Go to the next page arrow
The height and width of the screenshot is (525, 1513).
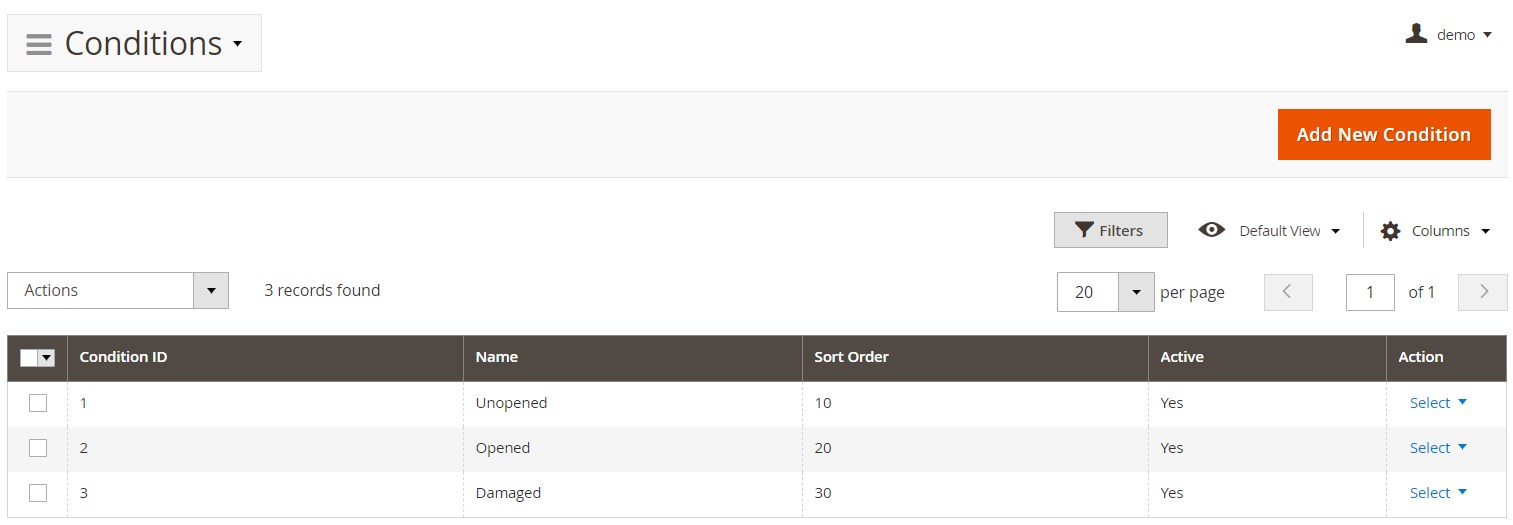1483,292
